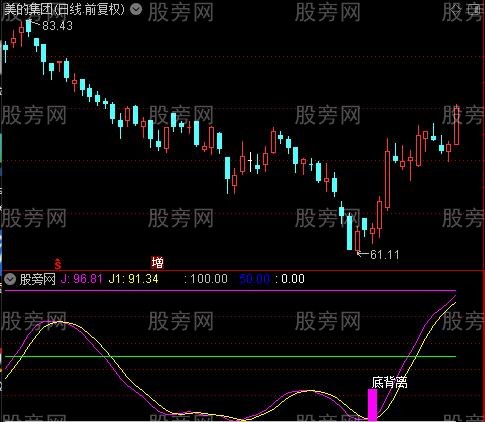Click the 美的集团(日线,前复权) title
The height and width of the screenshot is (422, 485).
point(65,10)
